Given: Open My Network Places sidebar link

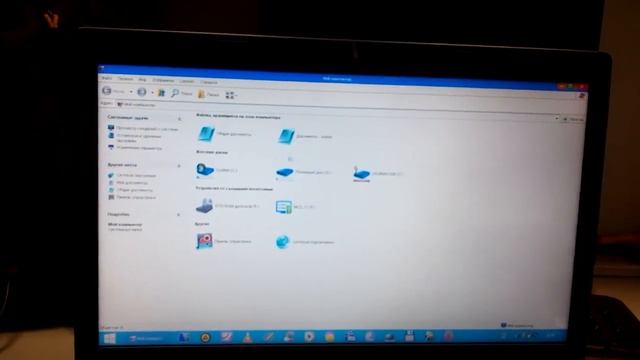Looking at the screenshot, I should 132,176.
